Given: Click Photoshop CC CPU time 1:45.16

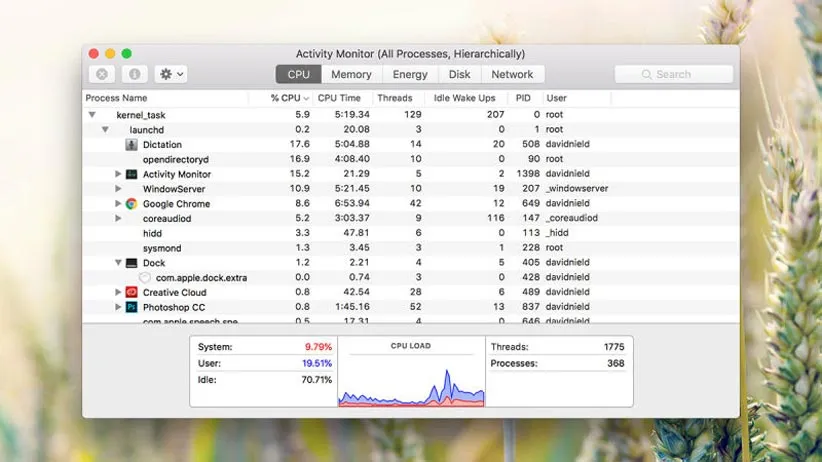Looking at the screenshot, I should [x=352, y=307].
